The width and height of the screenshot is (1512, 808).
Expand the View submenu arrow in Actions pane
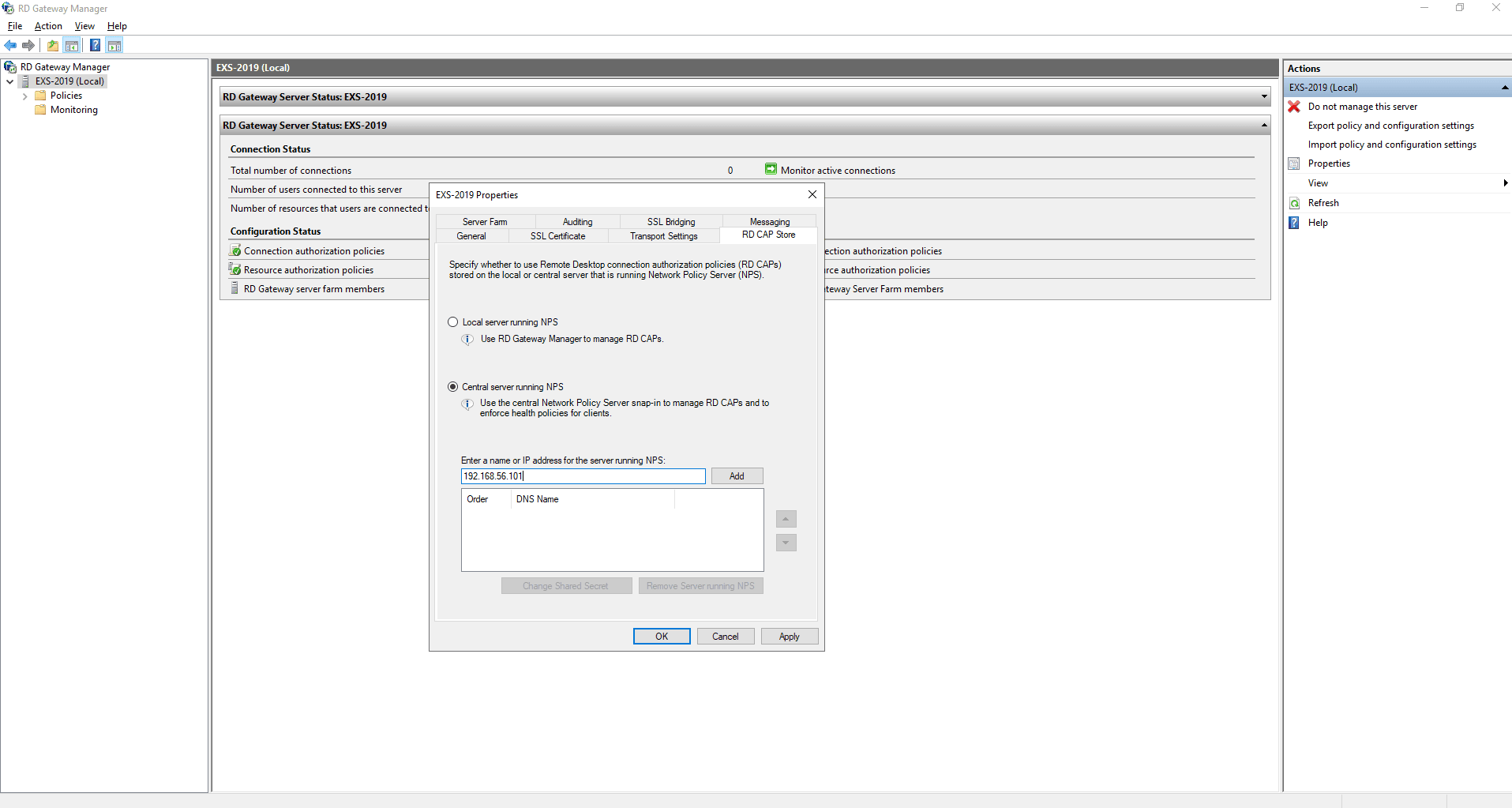tap(1506, 183)
